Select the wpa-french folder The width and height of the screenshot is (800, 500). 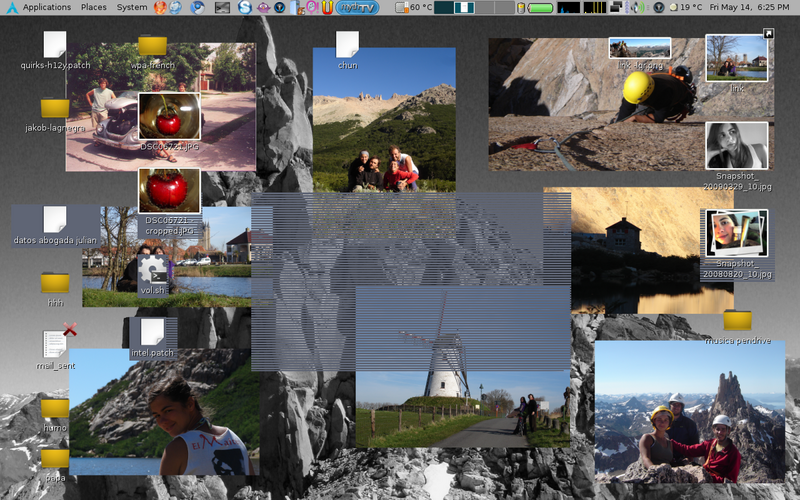point(152,46)
